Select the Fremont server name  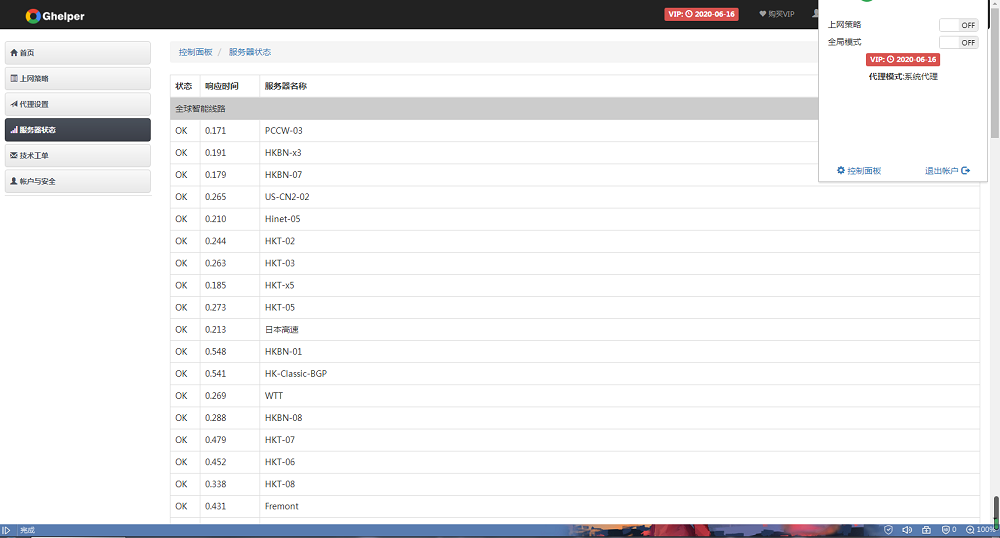[x=281, y=506]
